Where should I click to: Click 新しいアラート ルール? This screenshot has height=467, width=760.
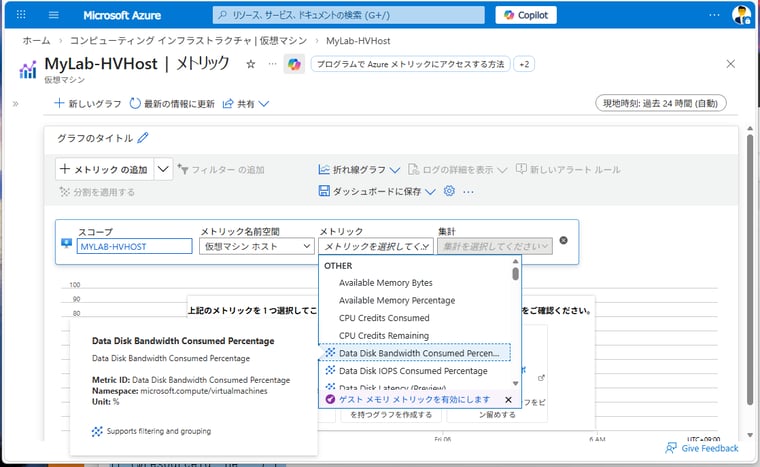(568, 169)
